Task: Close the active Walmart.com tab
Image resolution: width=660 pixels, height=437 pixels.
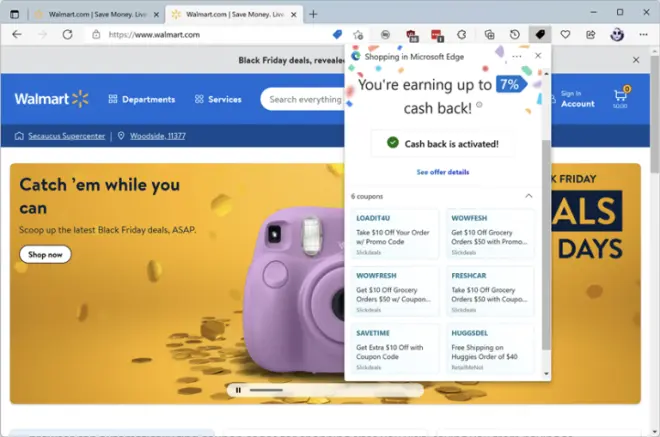Action: pyautogui.click(x=293, y=15)
